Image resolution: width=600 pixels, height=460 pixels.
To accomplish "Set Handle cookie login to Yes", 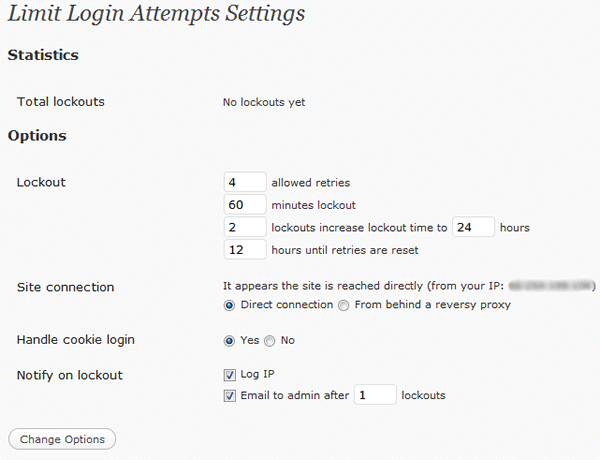I will pos(230,341).
